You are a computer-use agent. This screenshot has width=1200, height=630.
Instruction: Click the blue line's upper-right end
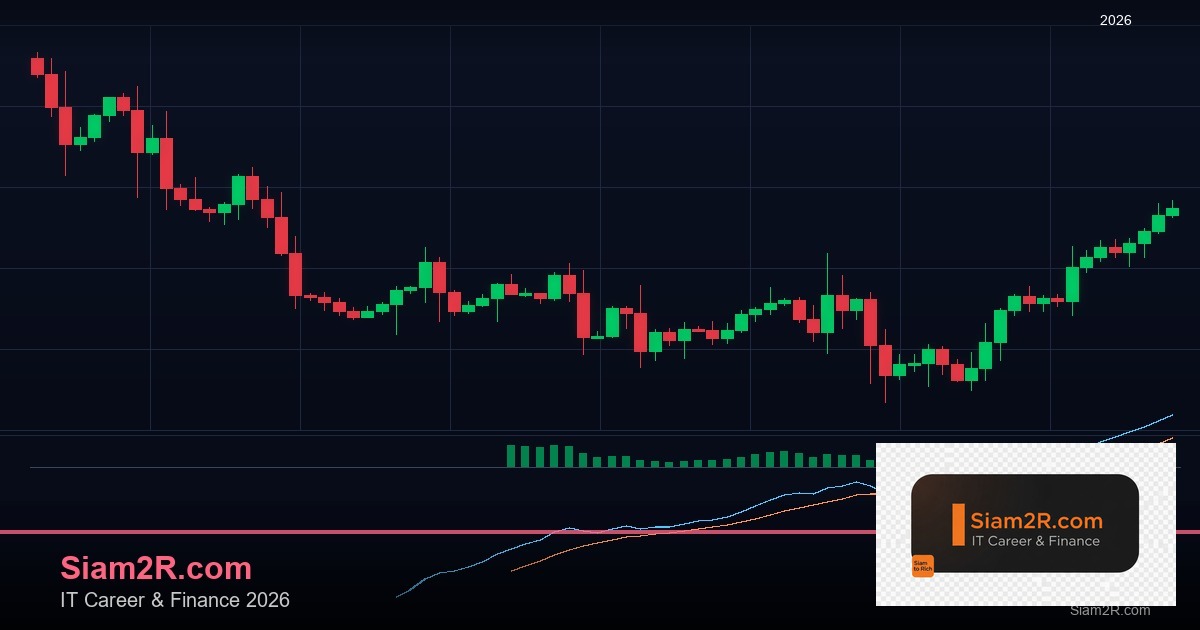coord(1170,415)
